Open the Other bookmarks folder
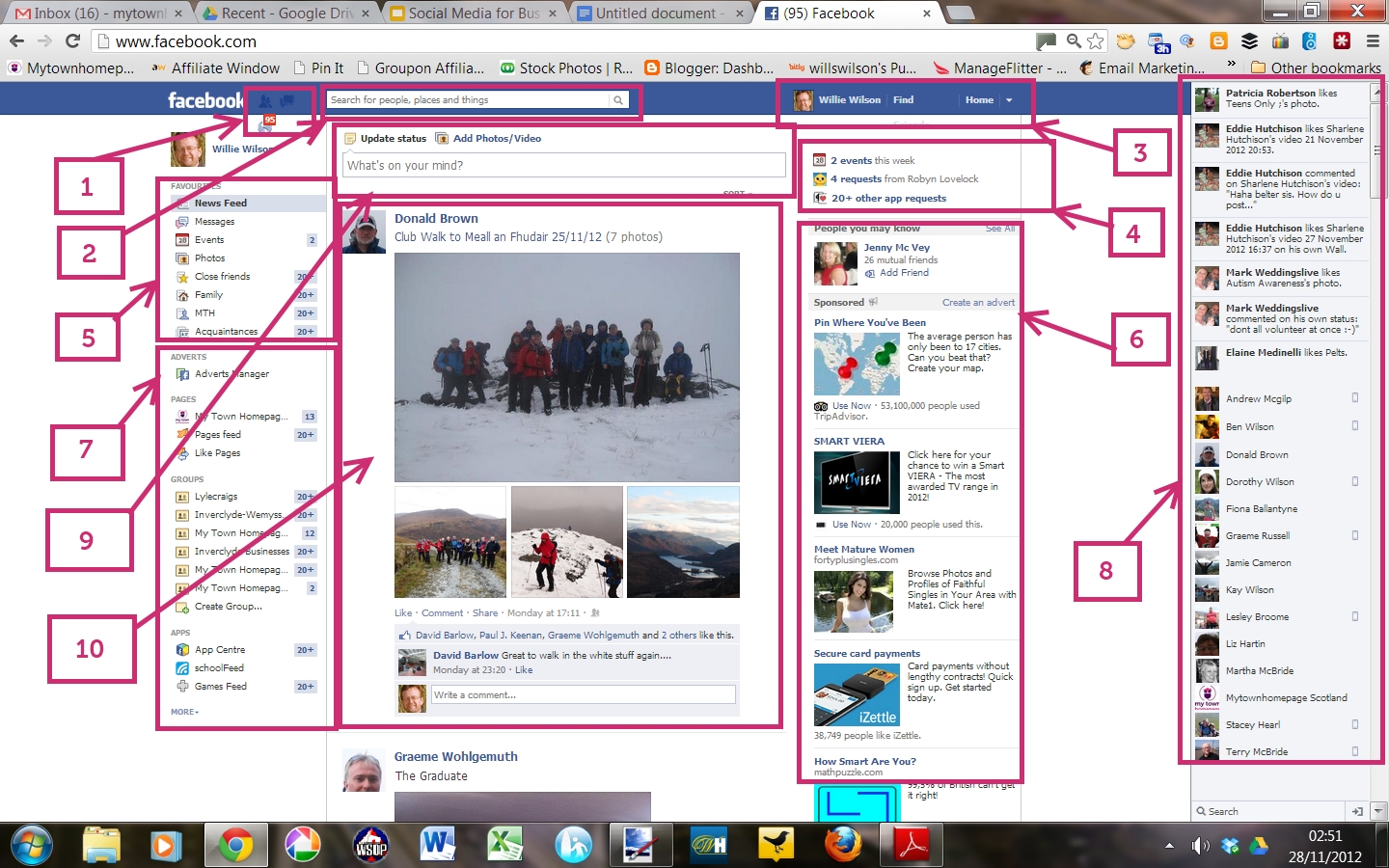This screenshot has width=1389, height=868. [x=1316, y=68]
